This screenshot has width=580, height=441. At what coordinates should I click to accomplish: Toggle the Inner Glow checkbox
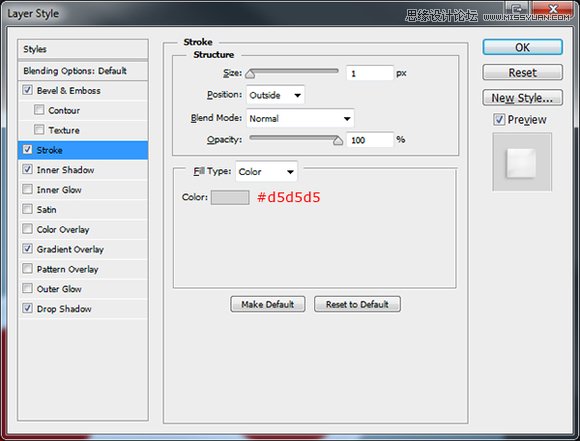pos(27,189)
